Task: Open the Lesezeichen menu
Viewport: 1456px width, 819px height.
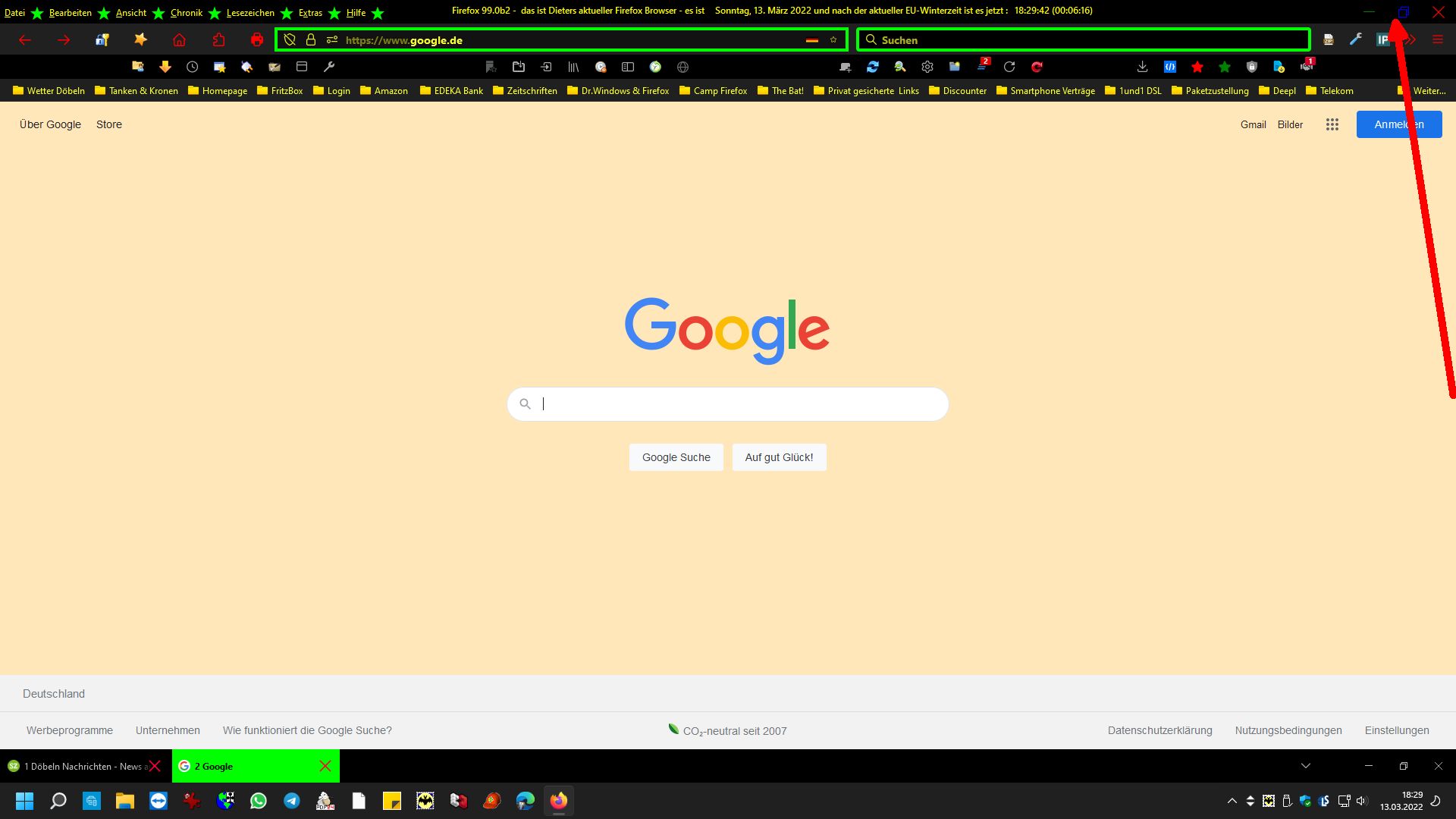Action: coord(250,13)
